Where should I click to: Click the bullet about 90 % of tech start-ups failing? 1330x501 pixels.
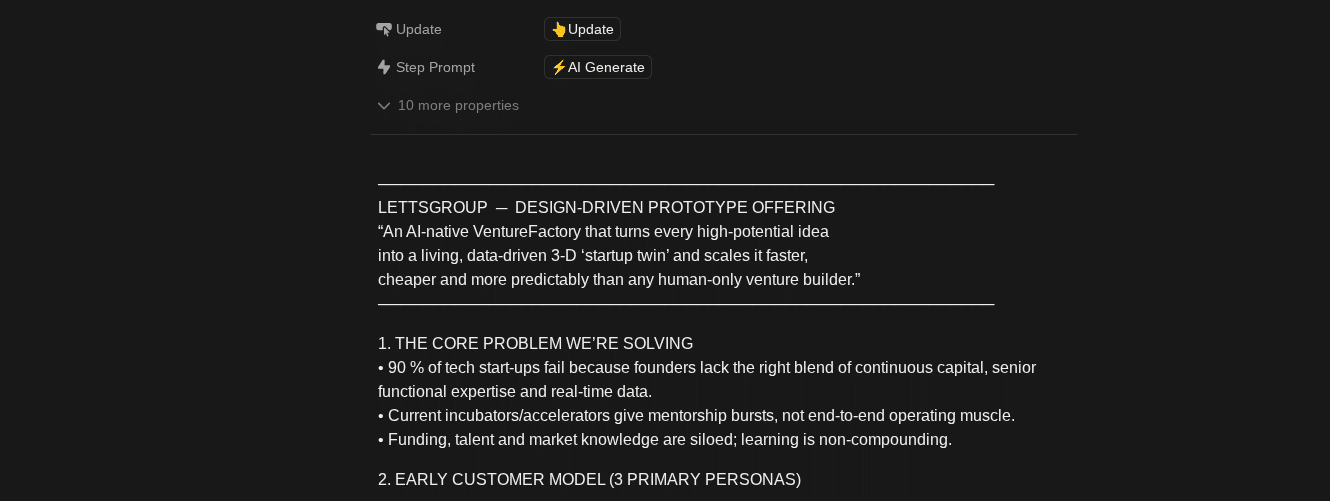[x=707, y=367]
